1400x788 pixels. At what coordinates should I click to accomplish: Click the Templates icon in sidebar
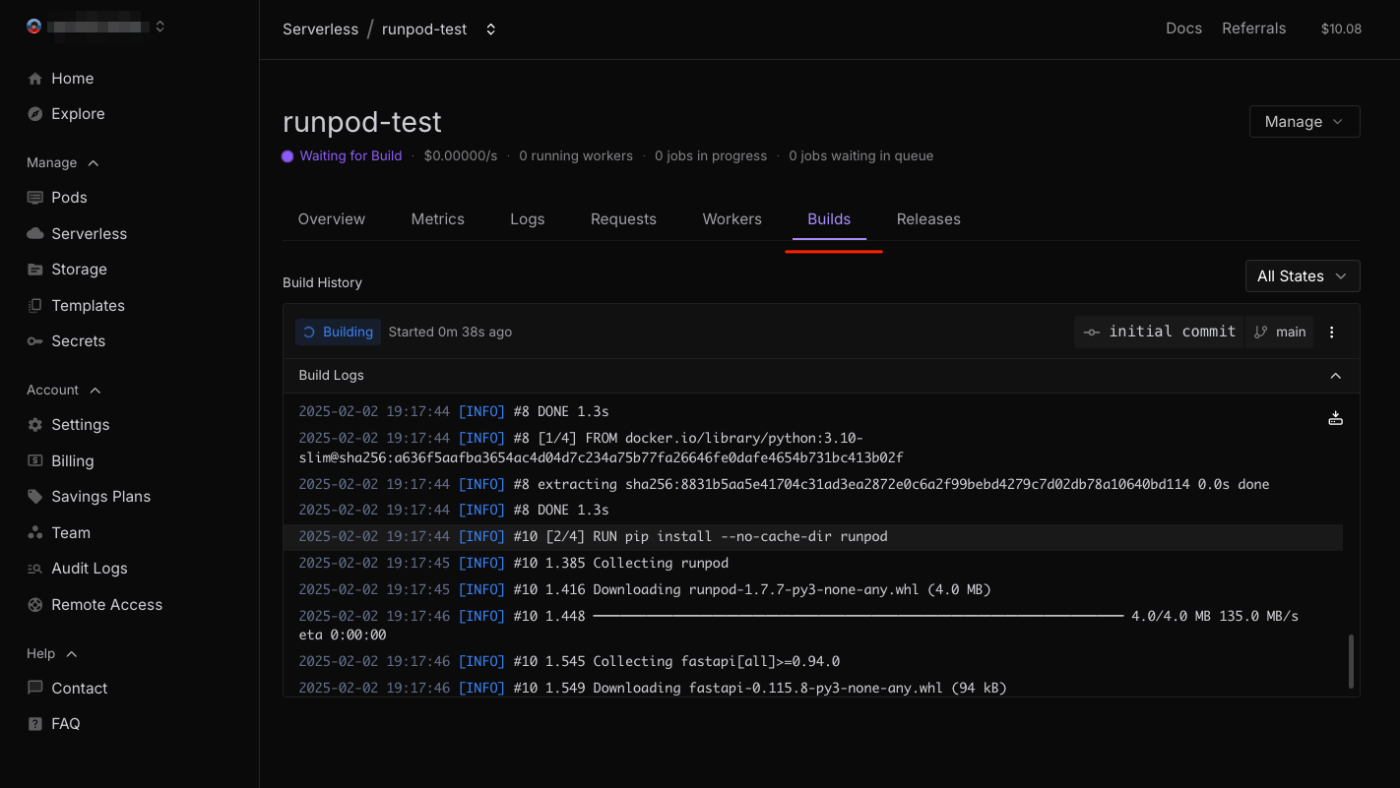[35, 306]
